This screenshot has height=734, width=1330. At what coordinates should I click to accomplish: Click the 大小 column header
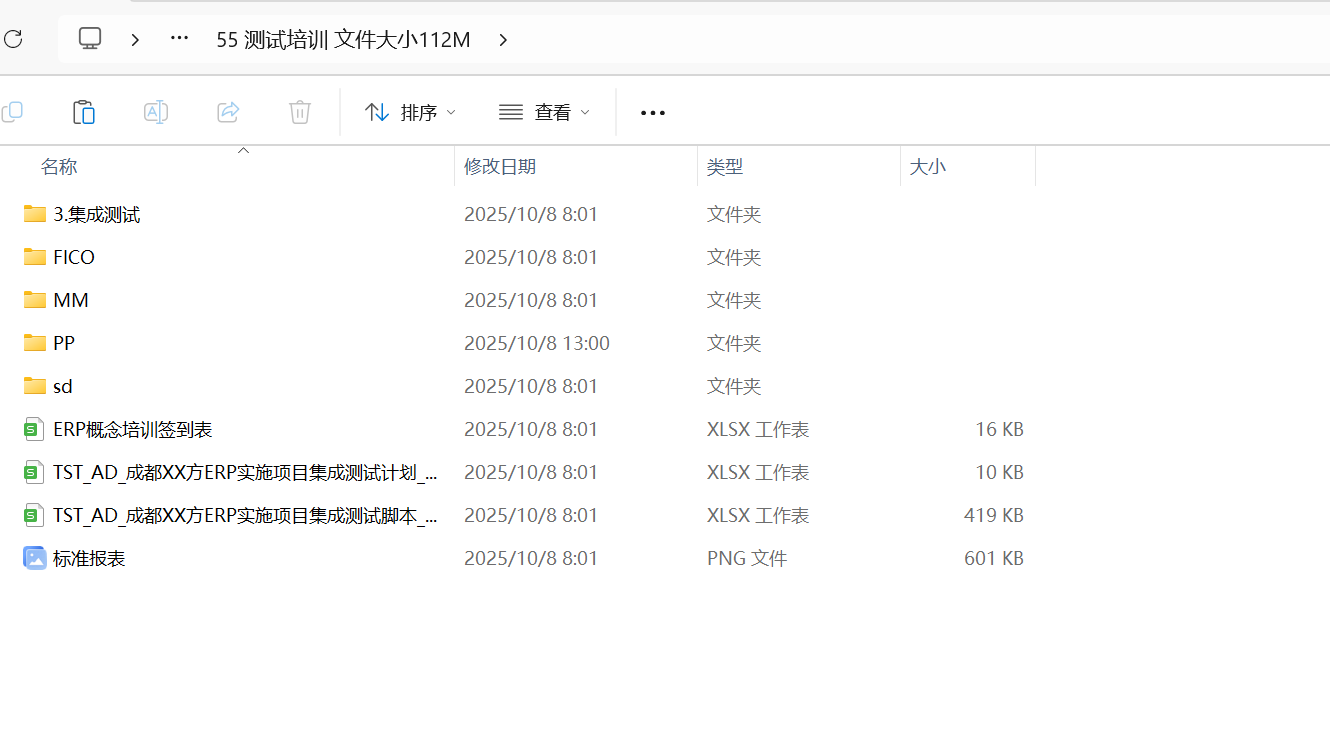coord(927,167)
